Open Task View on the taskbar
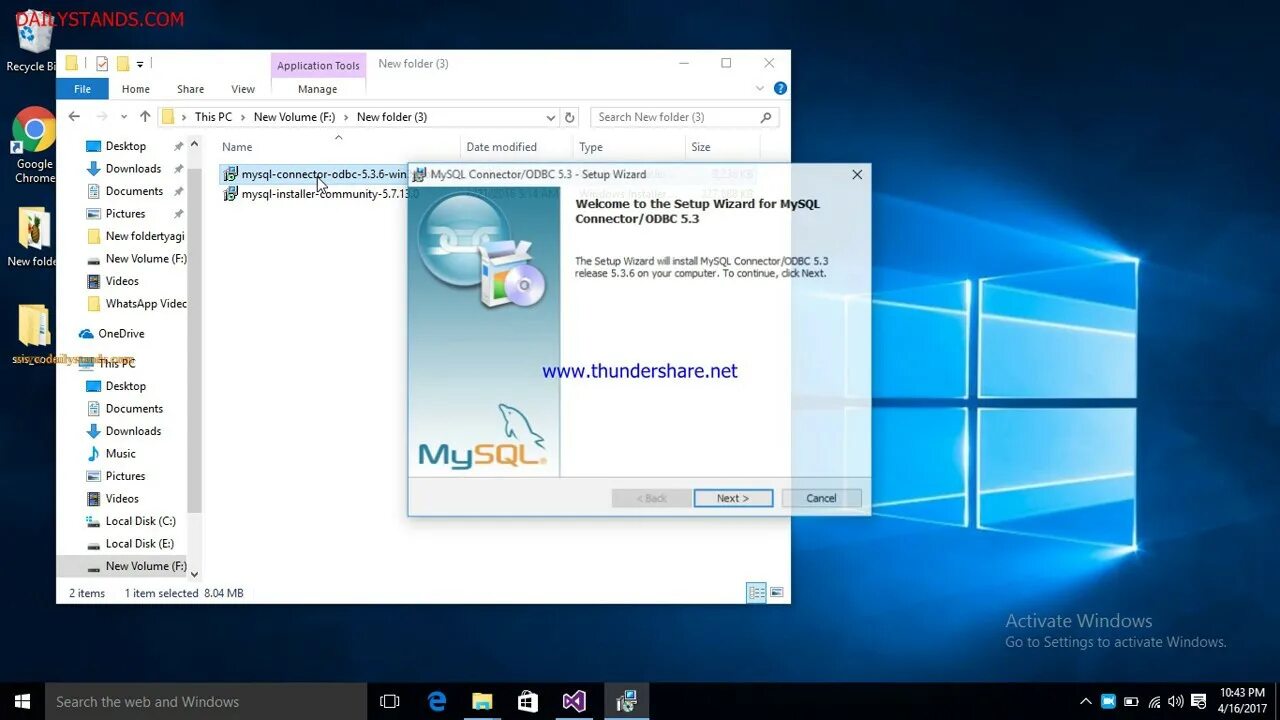This screenshot has width=1280, height=720. click(390, 702)
